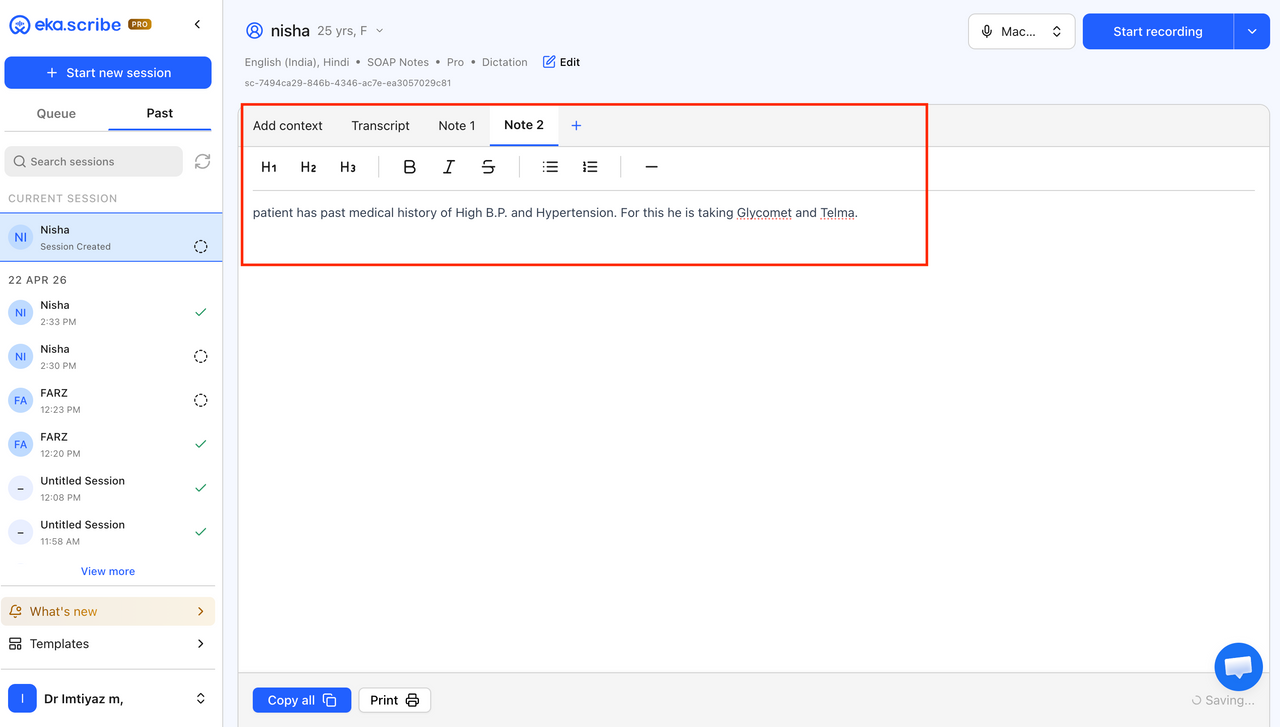Toggle bold formatting in the editor toolbar
1280x727 pixels.
[409, 167]
